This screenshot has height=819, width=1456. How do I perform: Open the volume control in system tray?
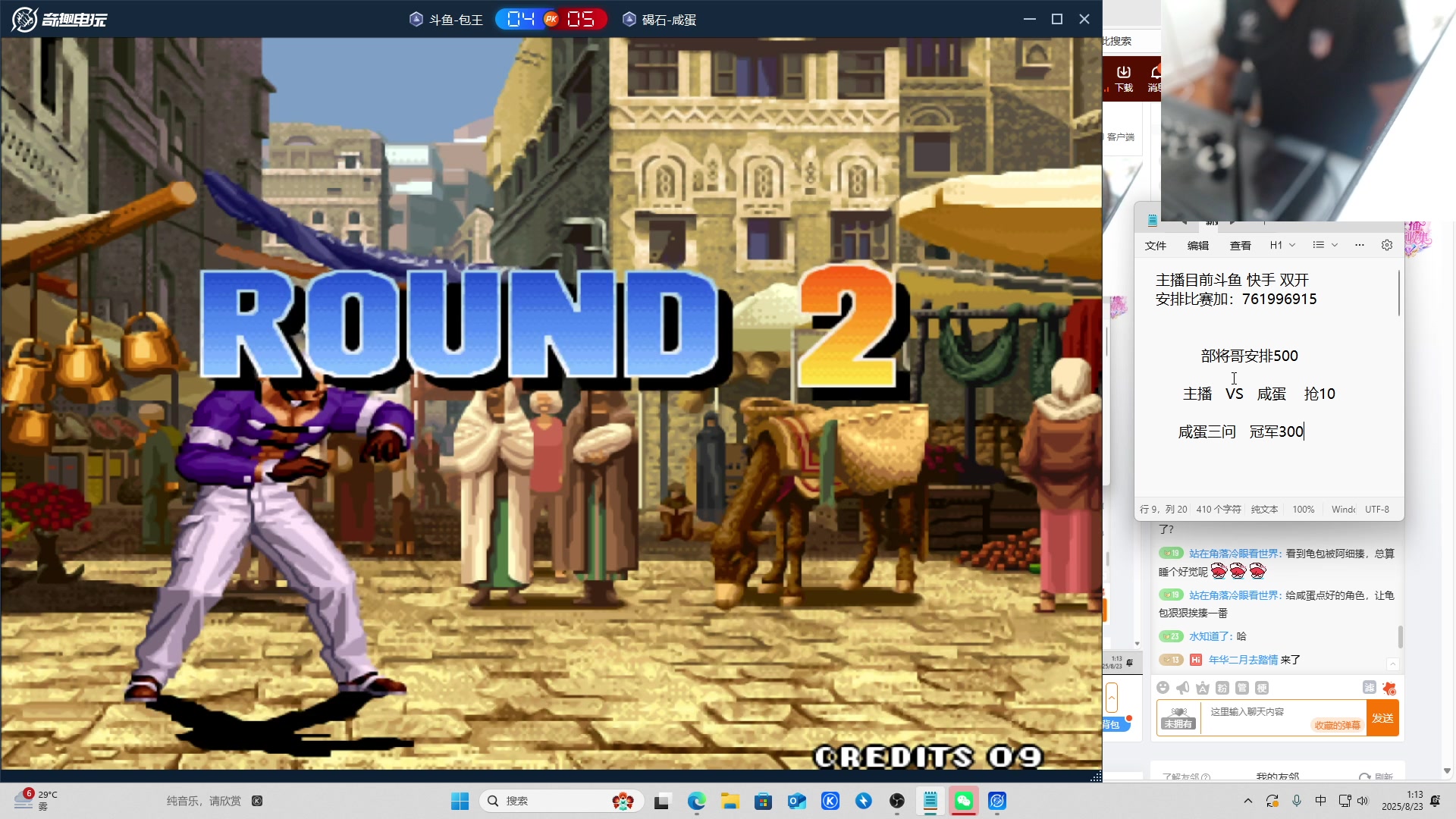1363,801
